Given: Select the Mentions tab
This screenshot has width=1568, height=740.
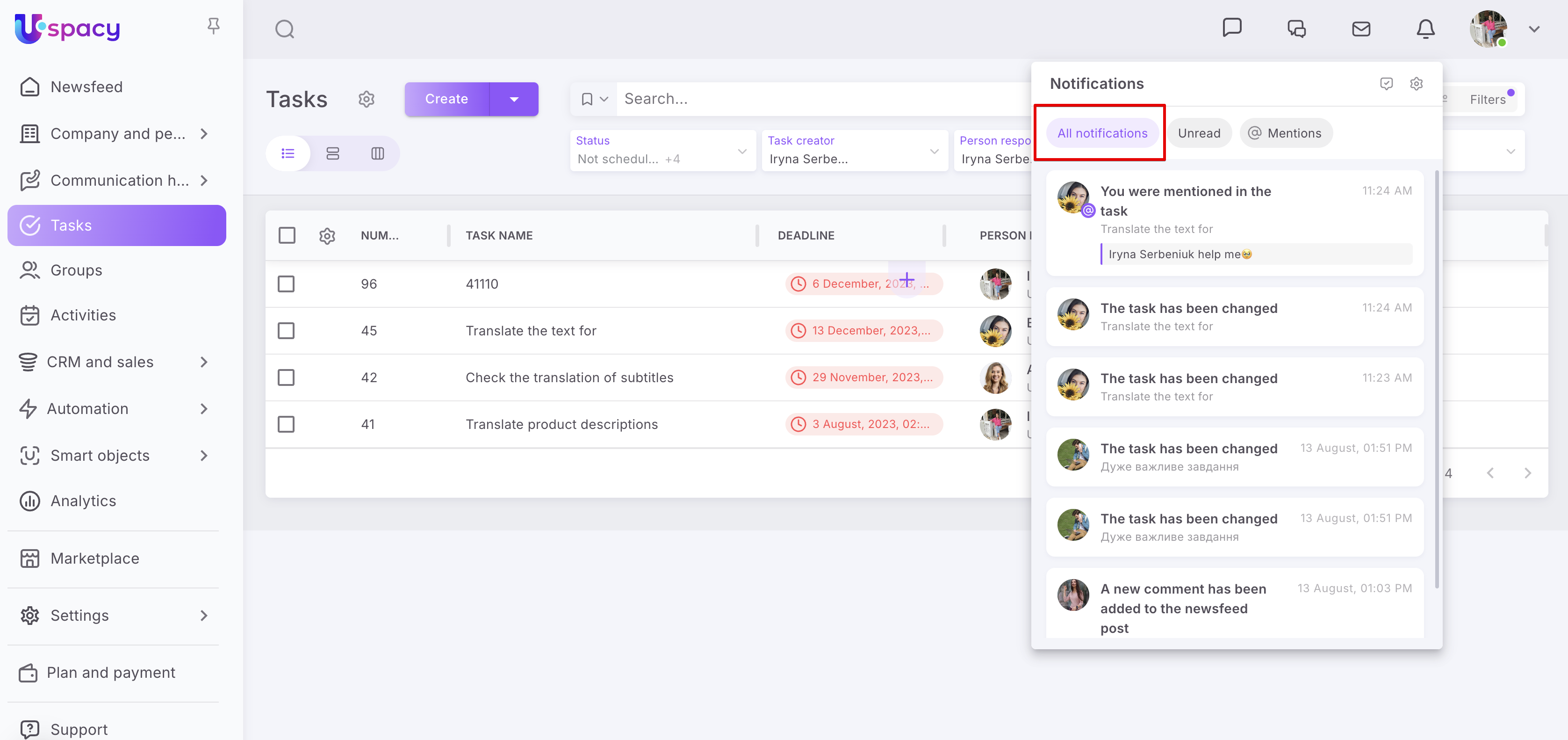Looking at the screenshot, I should (x=1286, y=133).
